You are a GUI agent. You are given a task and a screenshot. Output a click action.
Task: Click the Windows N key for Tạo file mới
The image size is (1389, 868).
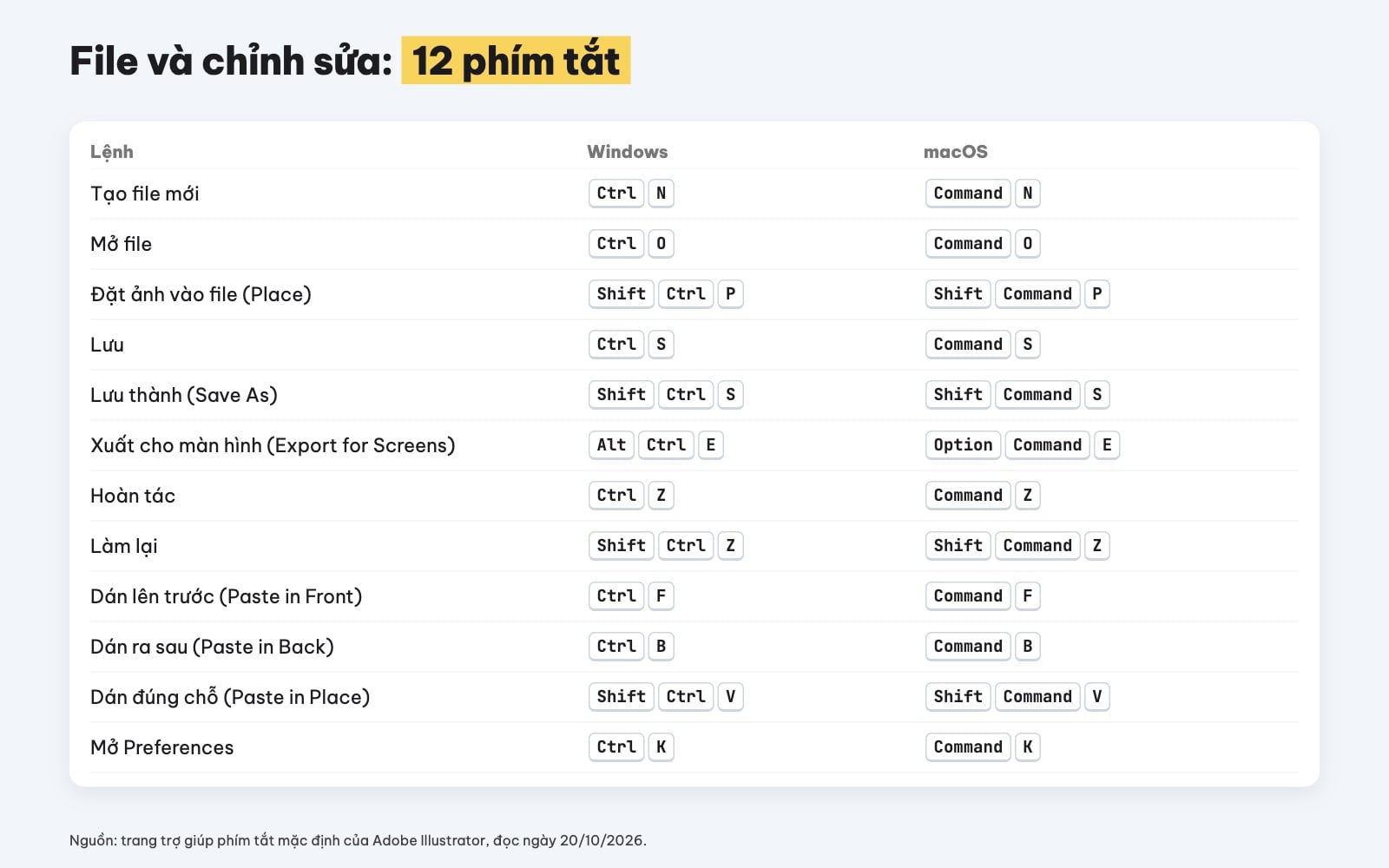[661, 194]
